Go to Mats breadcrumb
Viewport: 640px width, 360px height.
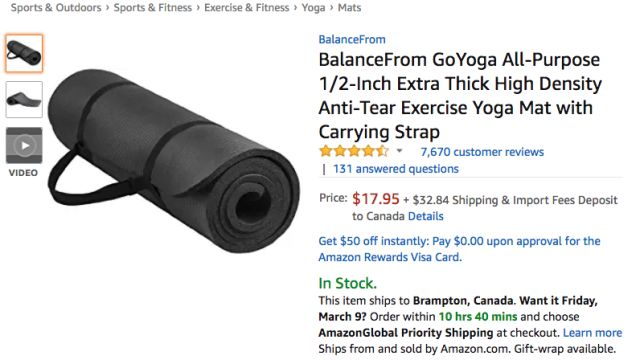click(349, 8)
